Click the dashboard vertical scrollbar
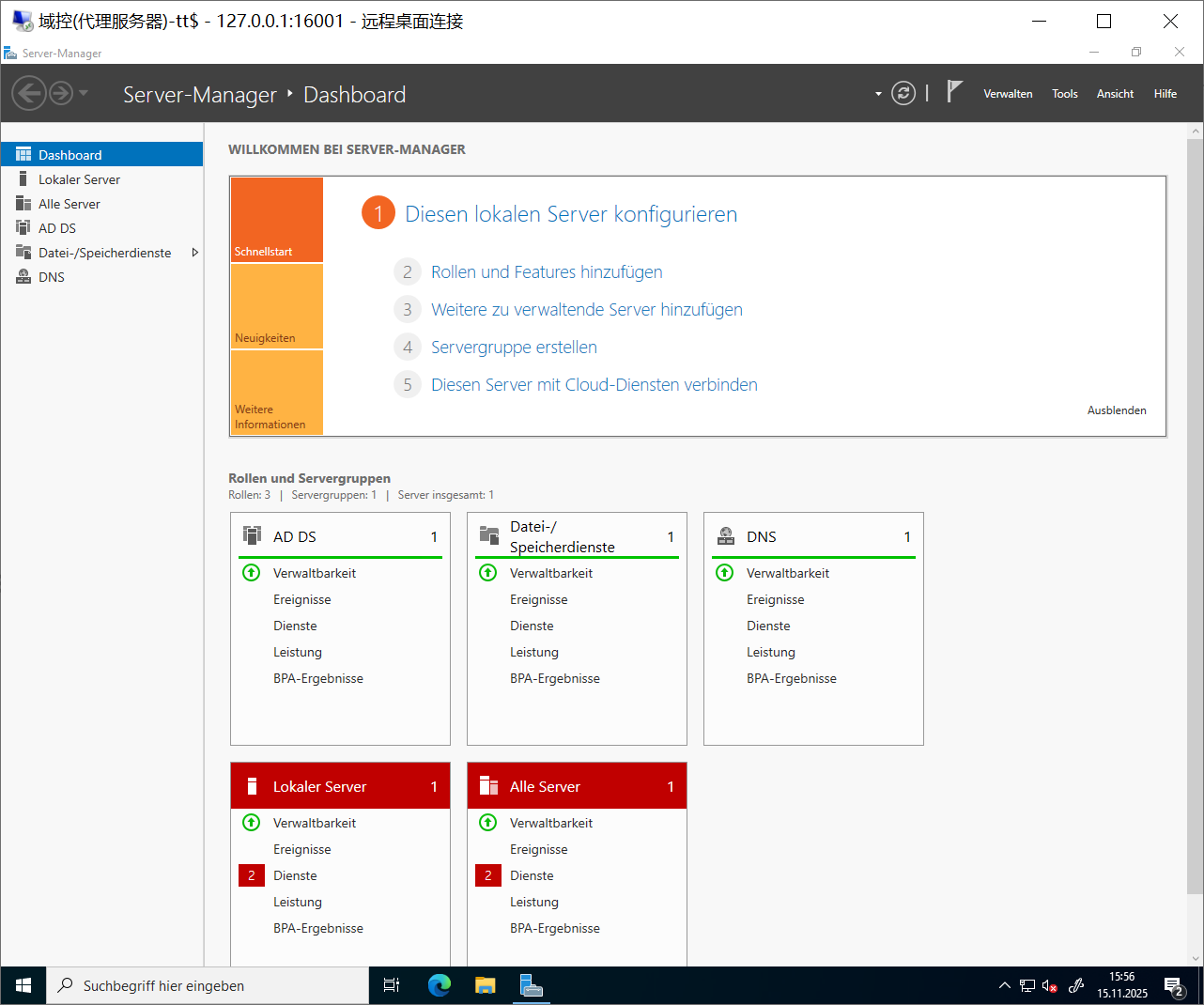This screenshot has height=1005, width=1204. tap(1195, 517)
